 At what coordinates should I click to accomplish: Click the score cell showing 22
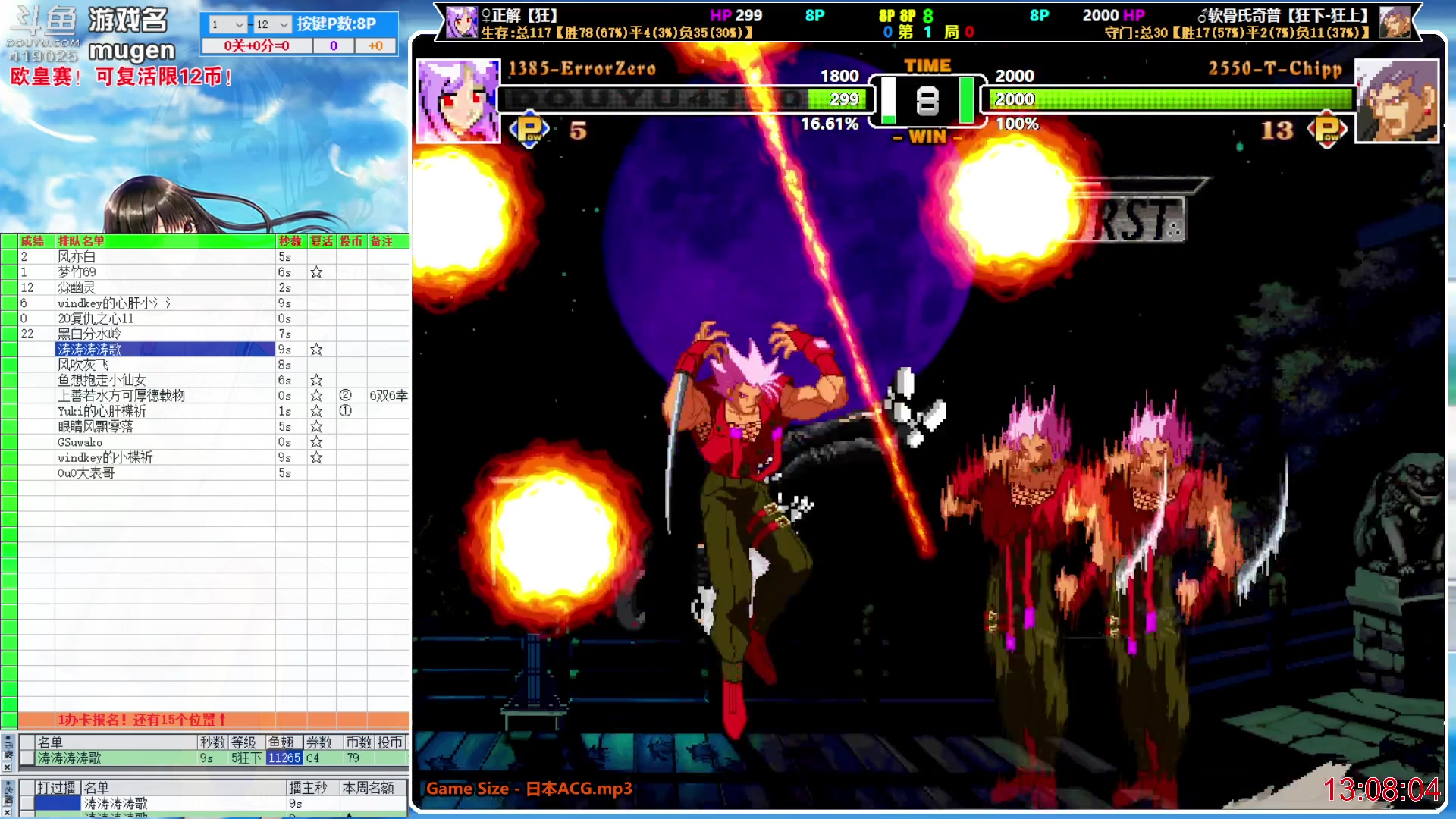click(x=36, y=334)
